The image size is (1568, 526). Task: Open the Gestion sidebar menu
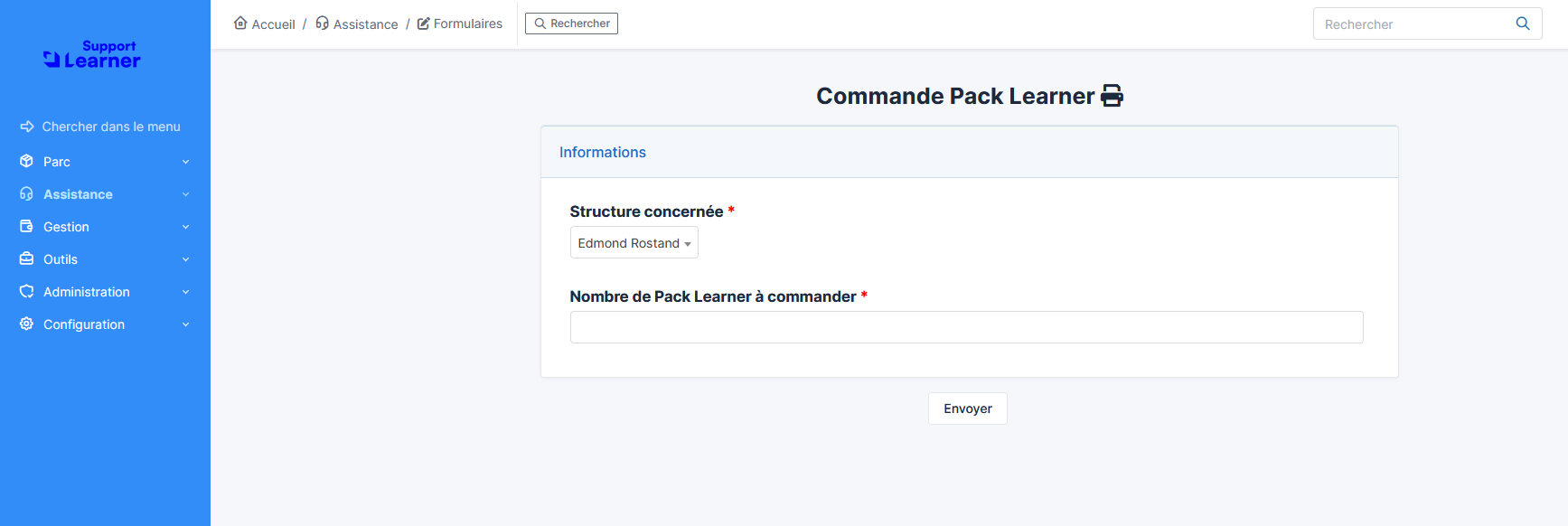coord(105,227)
